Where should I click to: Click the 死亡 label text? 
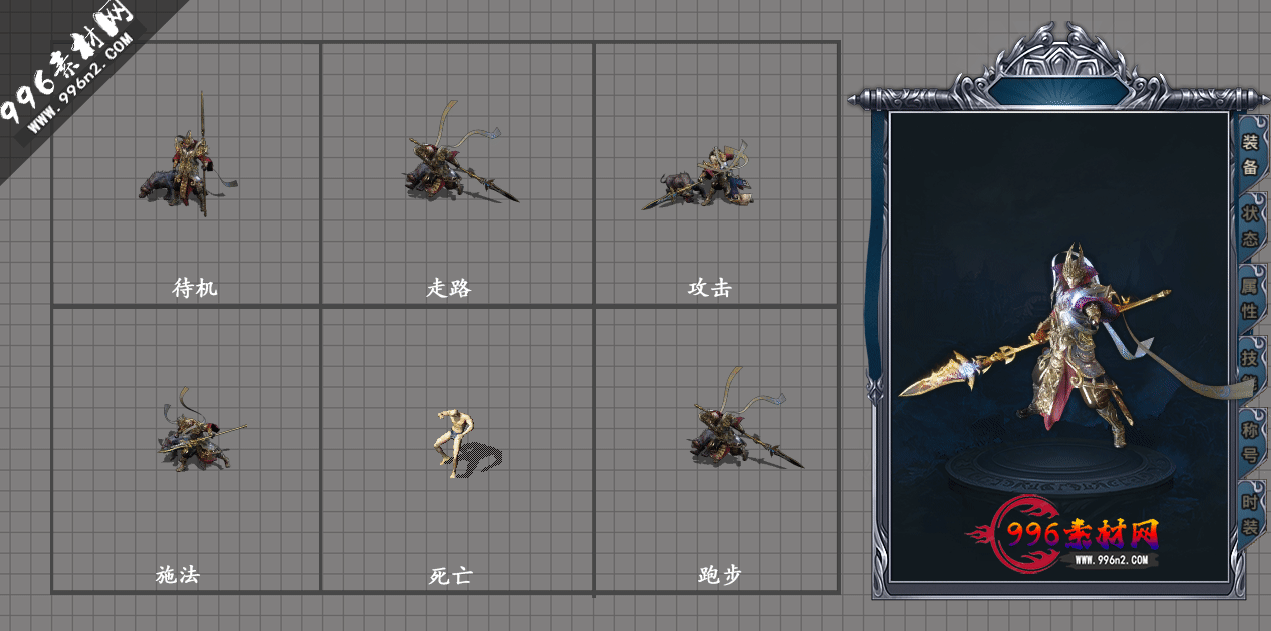(x=450, y=576)
